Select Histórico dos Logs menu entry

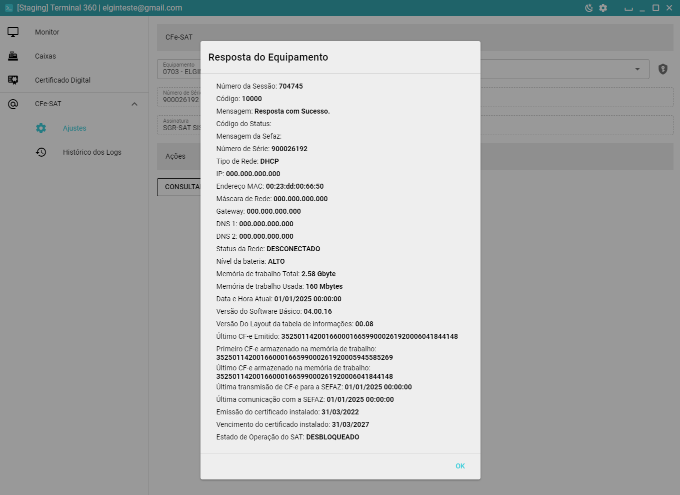[92, 152]
